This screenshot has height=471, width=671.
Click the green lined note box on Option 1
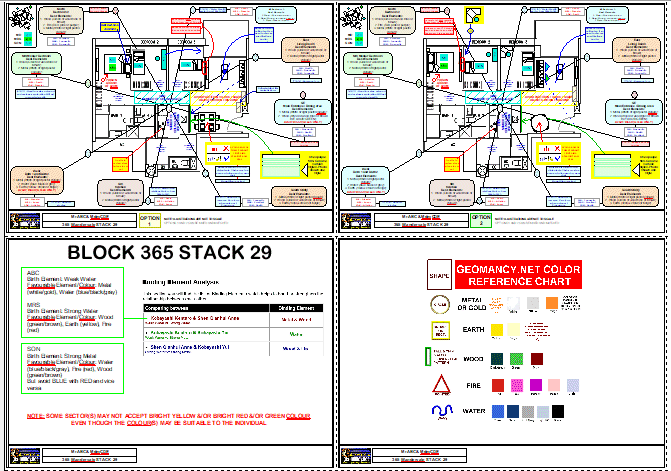[283, 166]
